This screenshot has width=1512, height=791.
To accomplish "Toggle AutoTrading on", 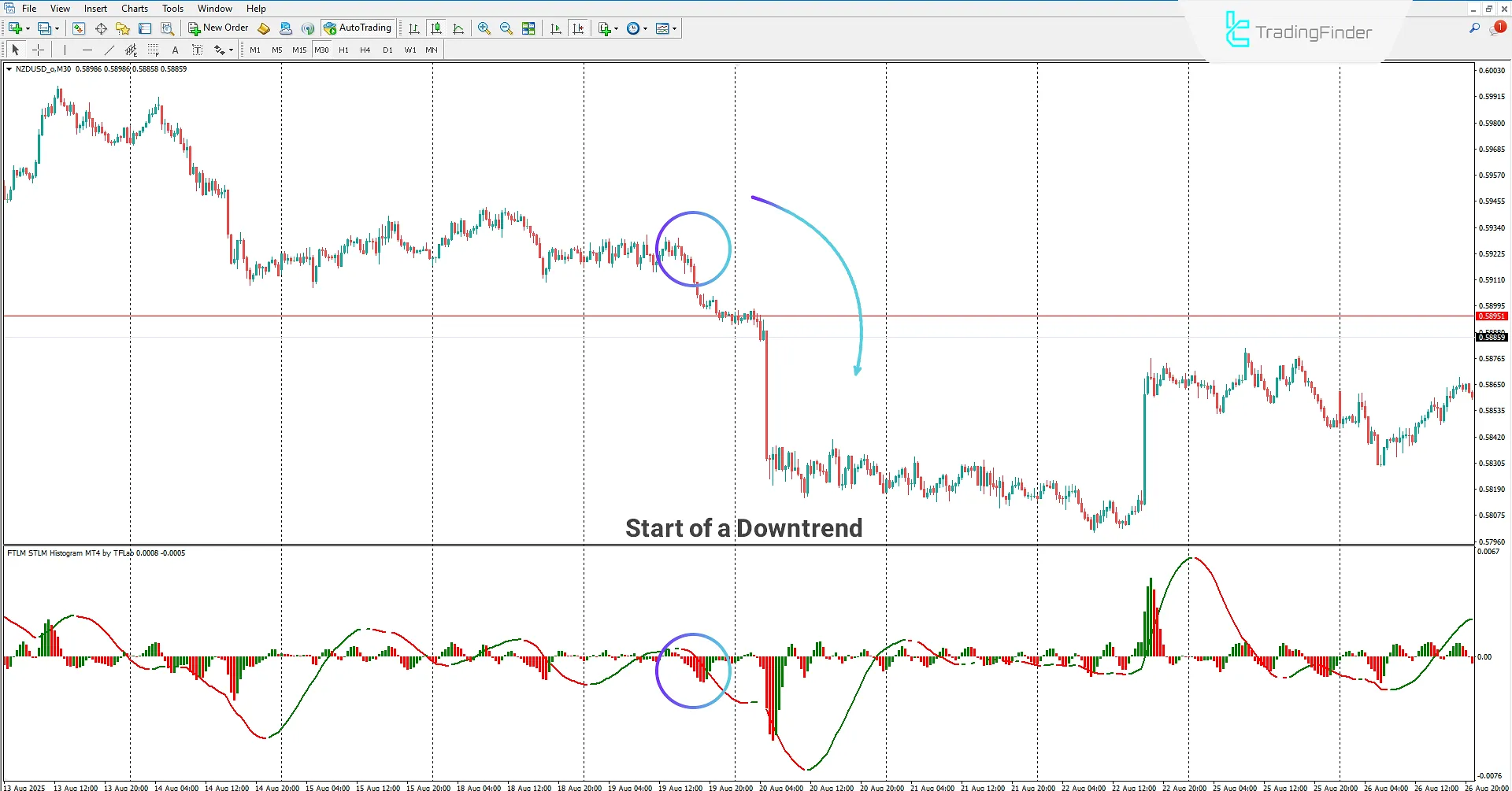I will [358, 28].
